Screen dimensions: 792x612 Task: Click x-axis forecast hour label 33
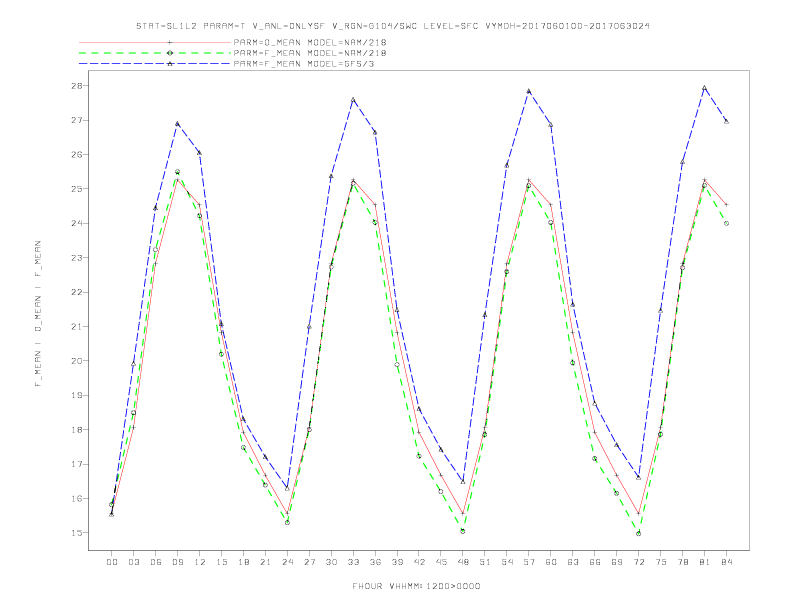353,562
